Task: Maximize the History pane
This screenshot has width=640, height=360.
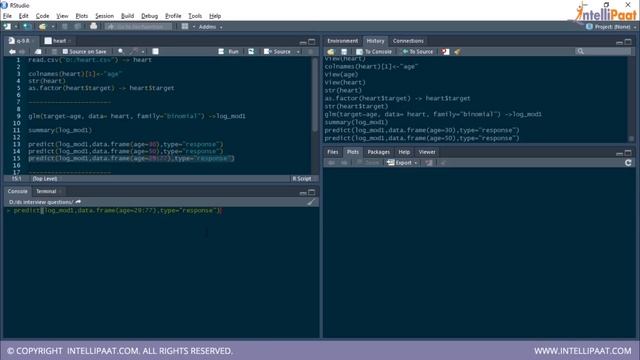Action: [x=628, y=42]
